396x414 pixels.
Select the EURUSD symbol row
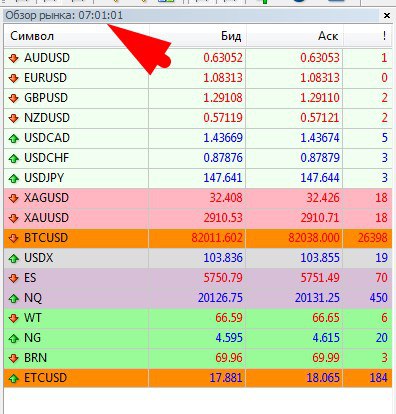pos(198,78)
